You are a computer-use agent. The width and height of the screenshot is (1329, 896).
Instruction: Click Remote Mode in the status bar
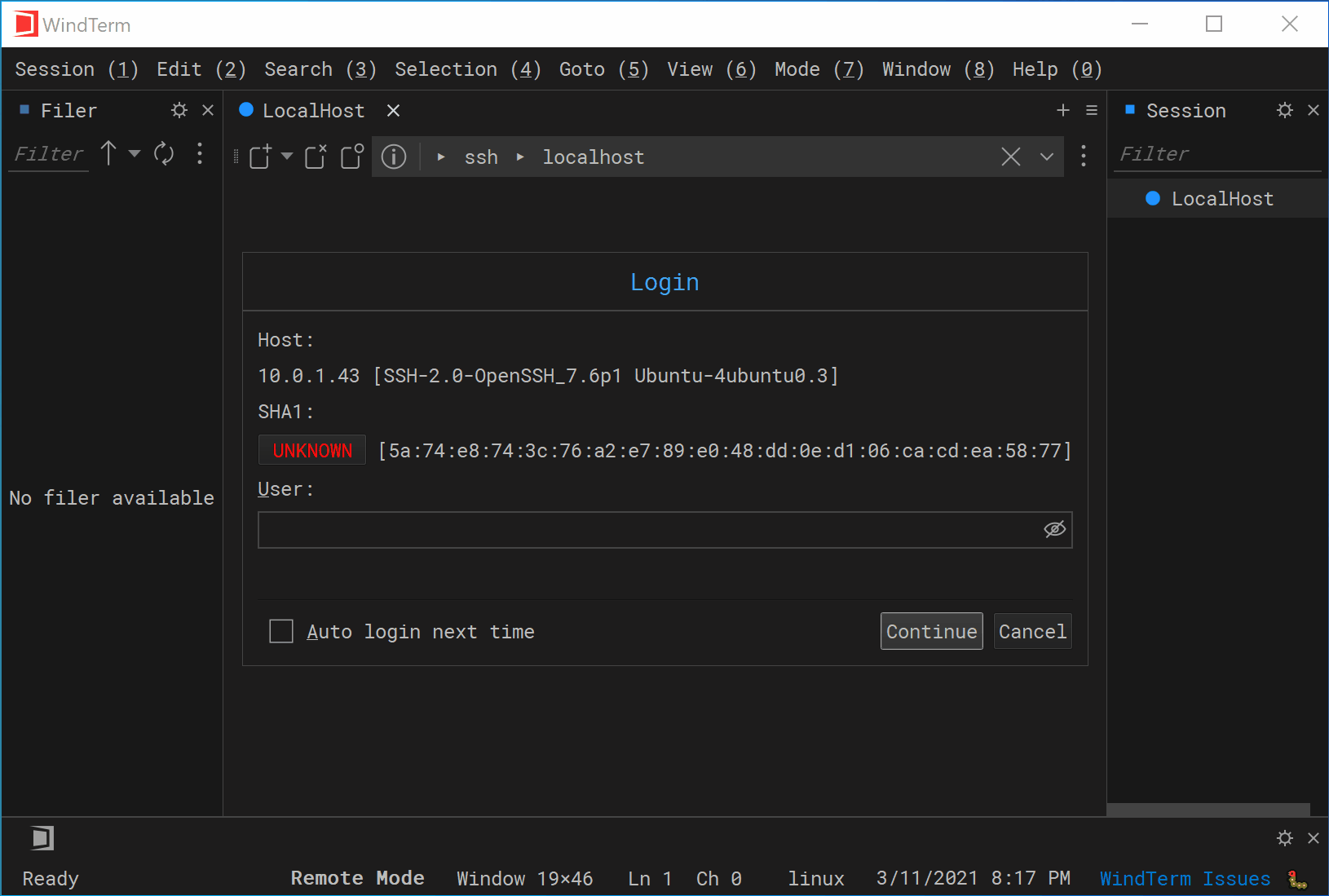tap(358, 878)
